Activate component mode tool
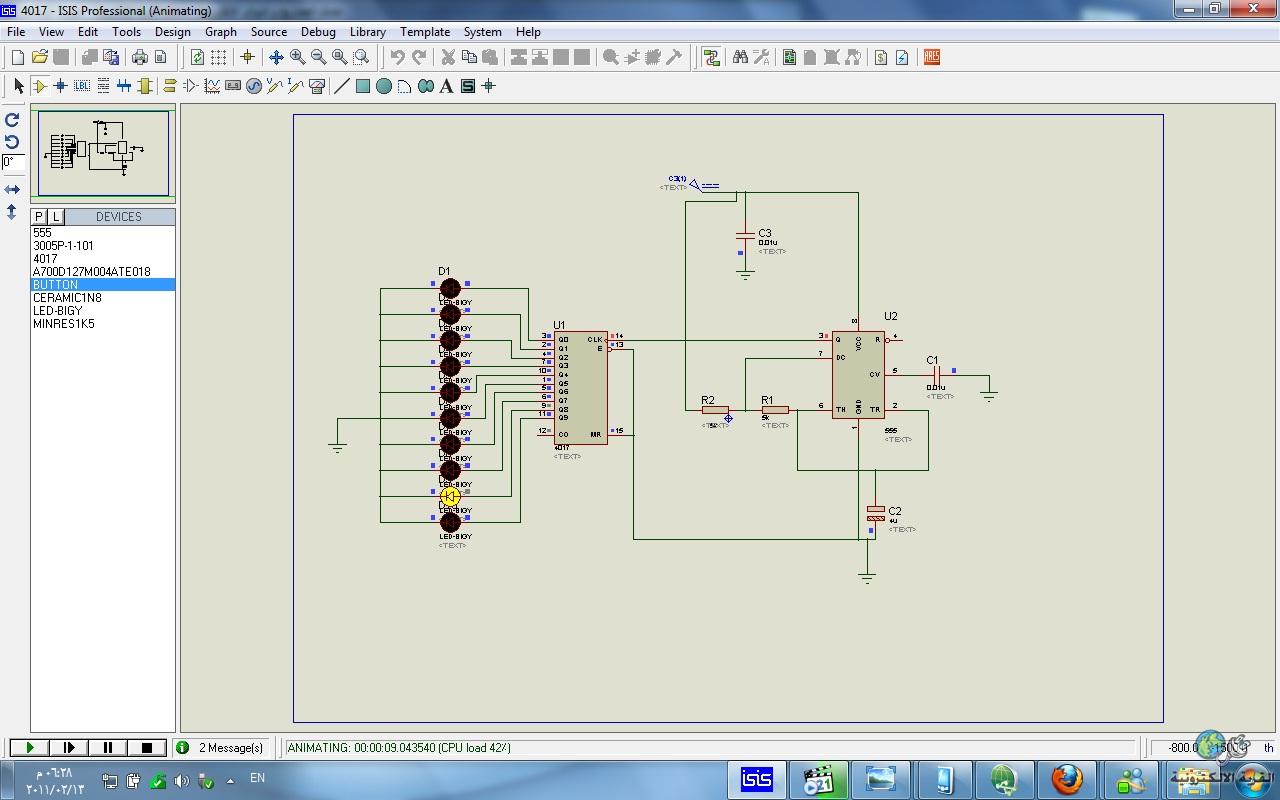Image resolution: width=1280 pixels, height=800 pixels. tap(40, 87)
